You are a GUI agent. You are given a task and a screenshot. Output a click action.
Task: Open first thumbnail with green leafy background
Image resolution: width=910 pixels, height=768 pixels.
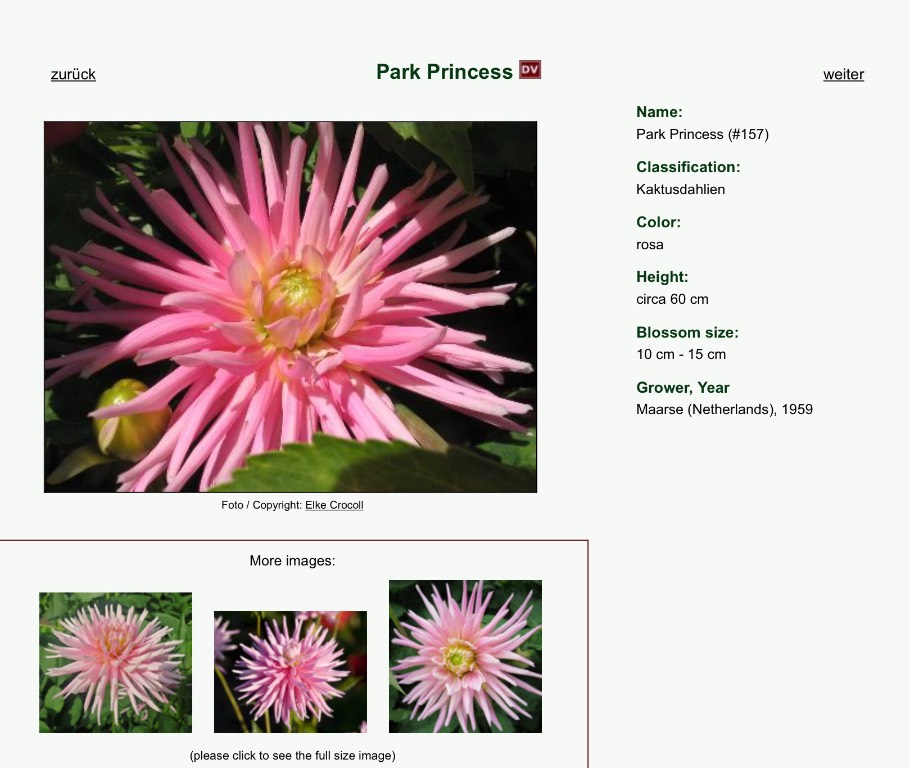[115, 662]
